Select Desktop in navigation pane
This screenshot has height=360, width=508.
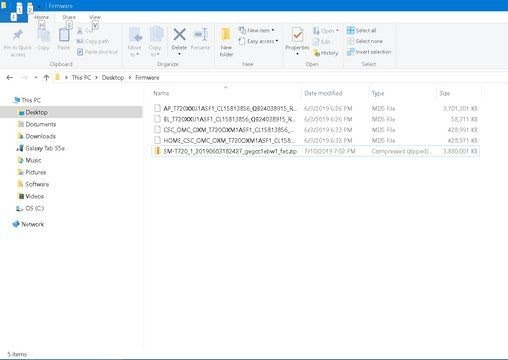[x=71, y=112]
